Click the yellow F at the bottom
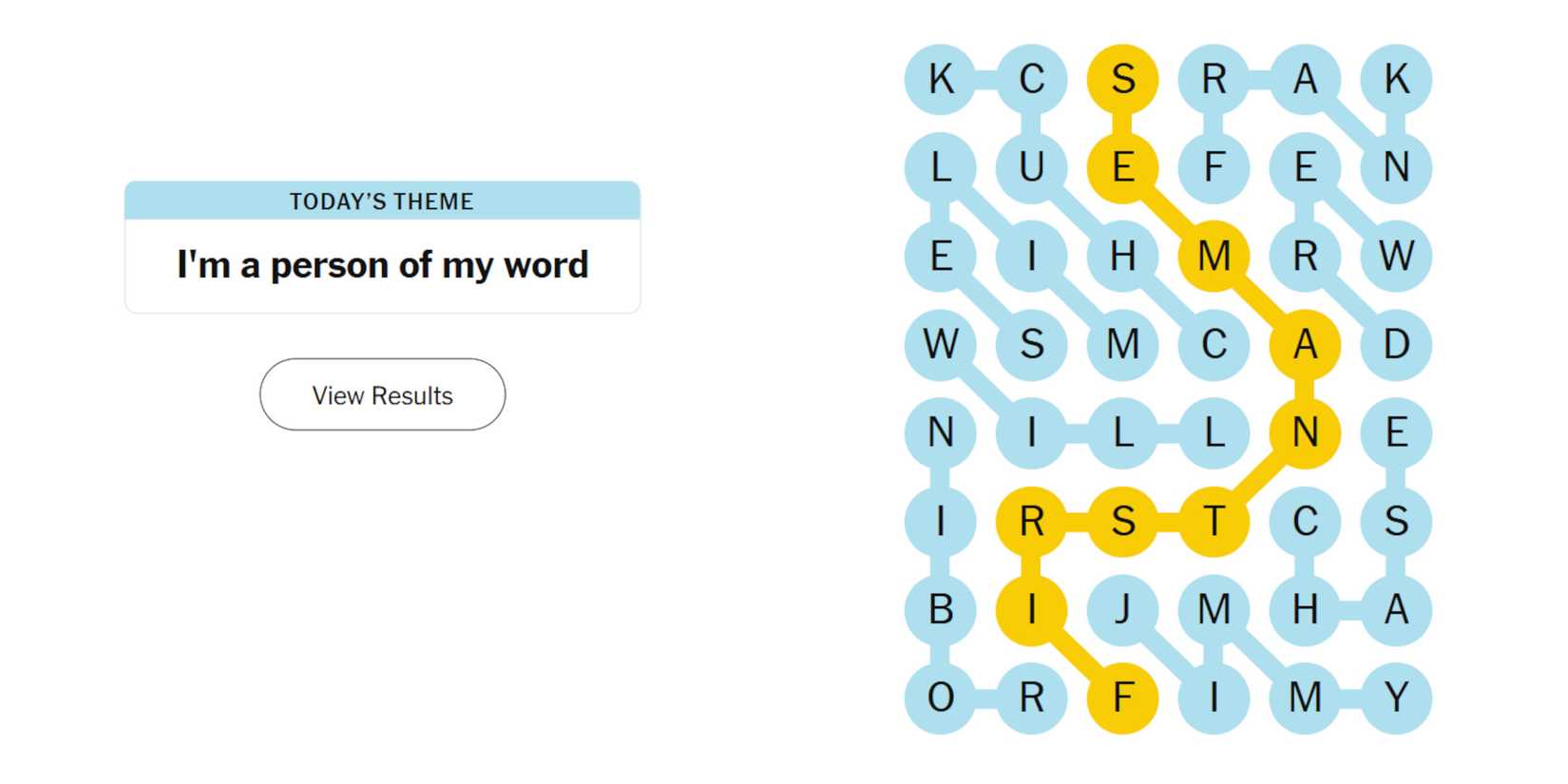The image size is (1568, 784). [x=1123, y=698]
